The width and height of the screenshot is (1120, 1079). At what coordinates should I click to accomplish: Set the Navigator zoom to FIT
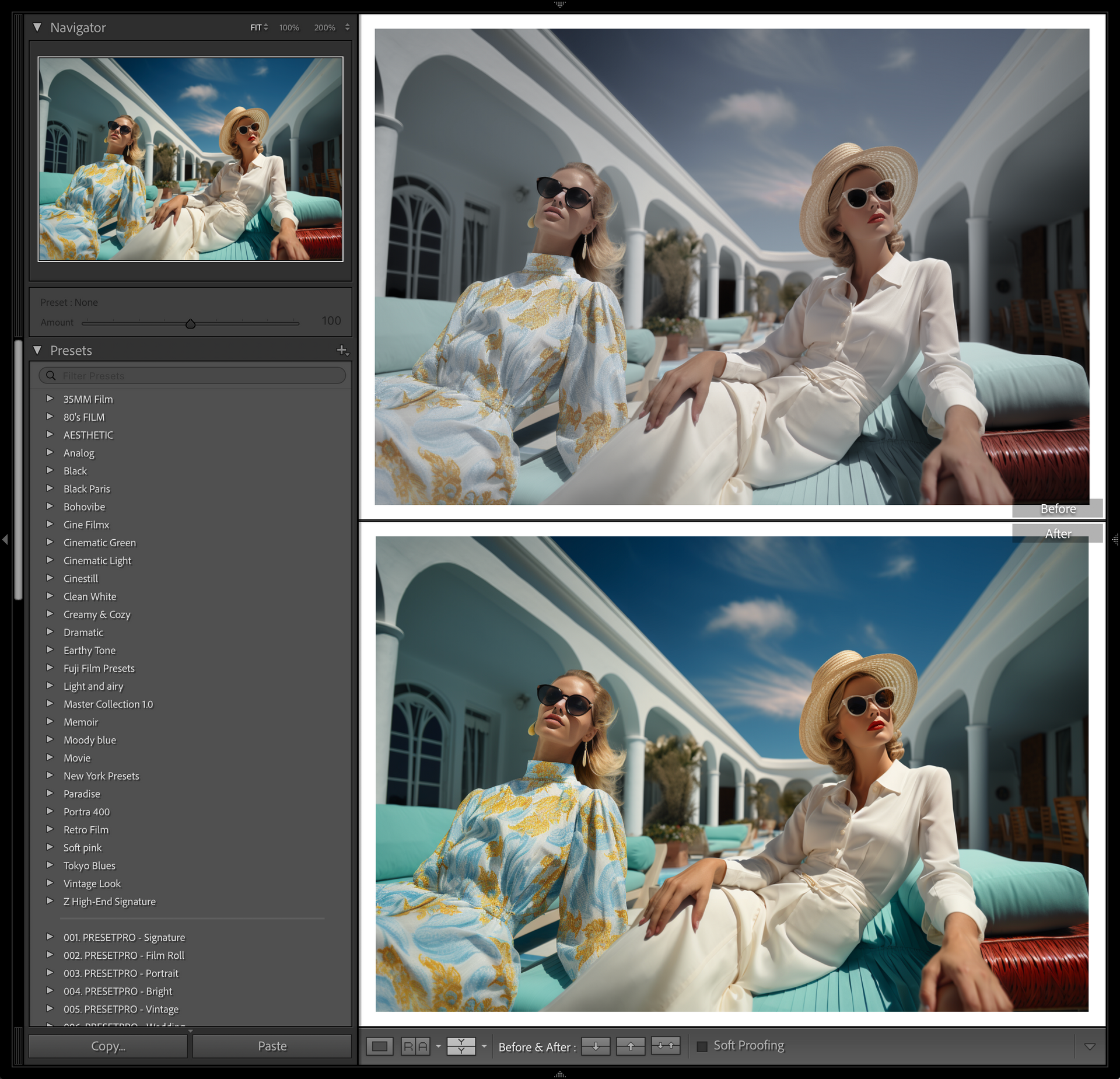tap(256, 27)
